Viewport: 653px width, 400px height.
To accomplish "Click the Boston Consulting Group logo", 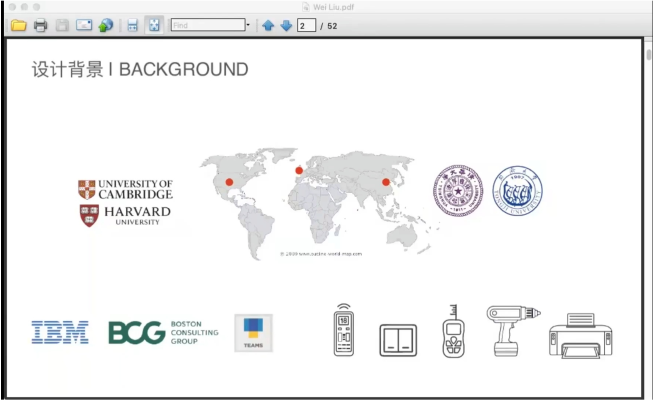I will (x=162, y=332).
